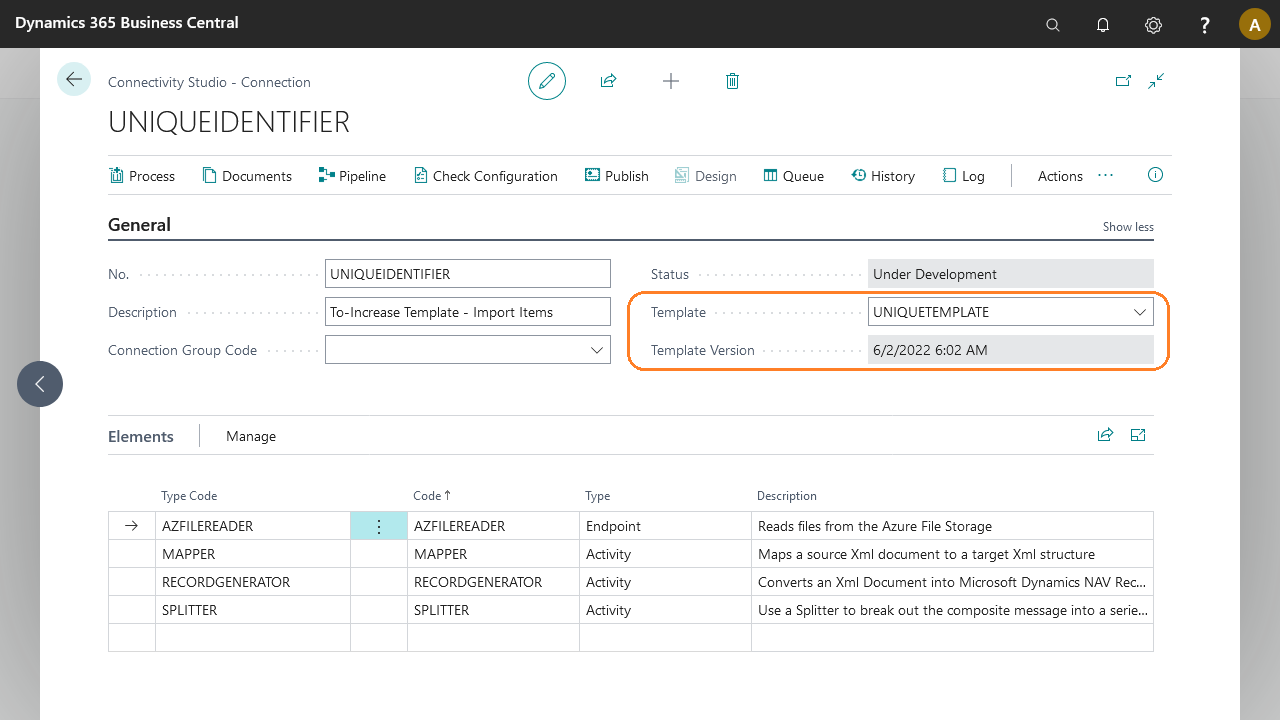This screenshot has width=1280, height=720.
Task: Open the Queue action
Action: [794, 176]
